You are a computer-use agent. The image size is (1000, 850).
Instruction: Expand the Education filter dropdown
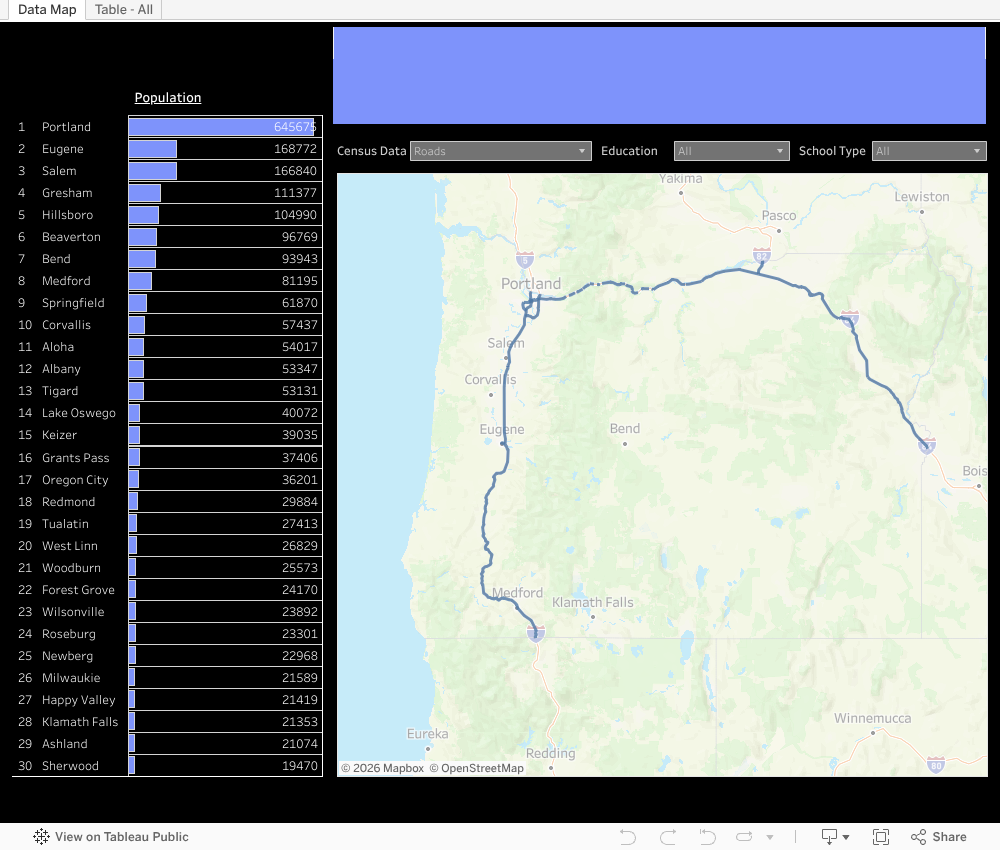pyautogui.click(x=731, y=150)
